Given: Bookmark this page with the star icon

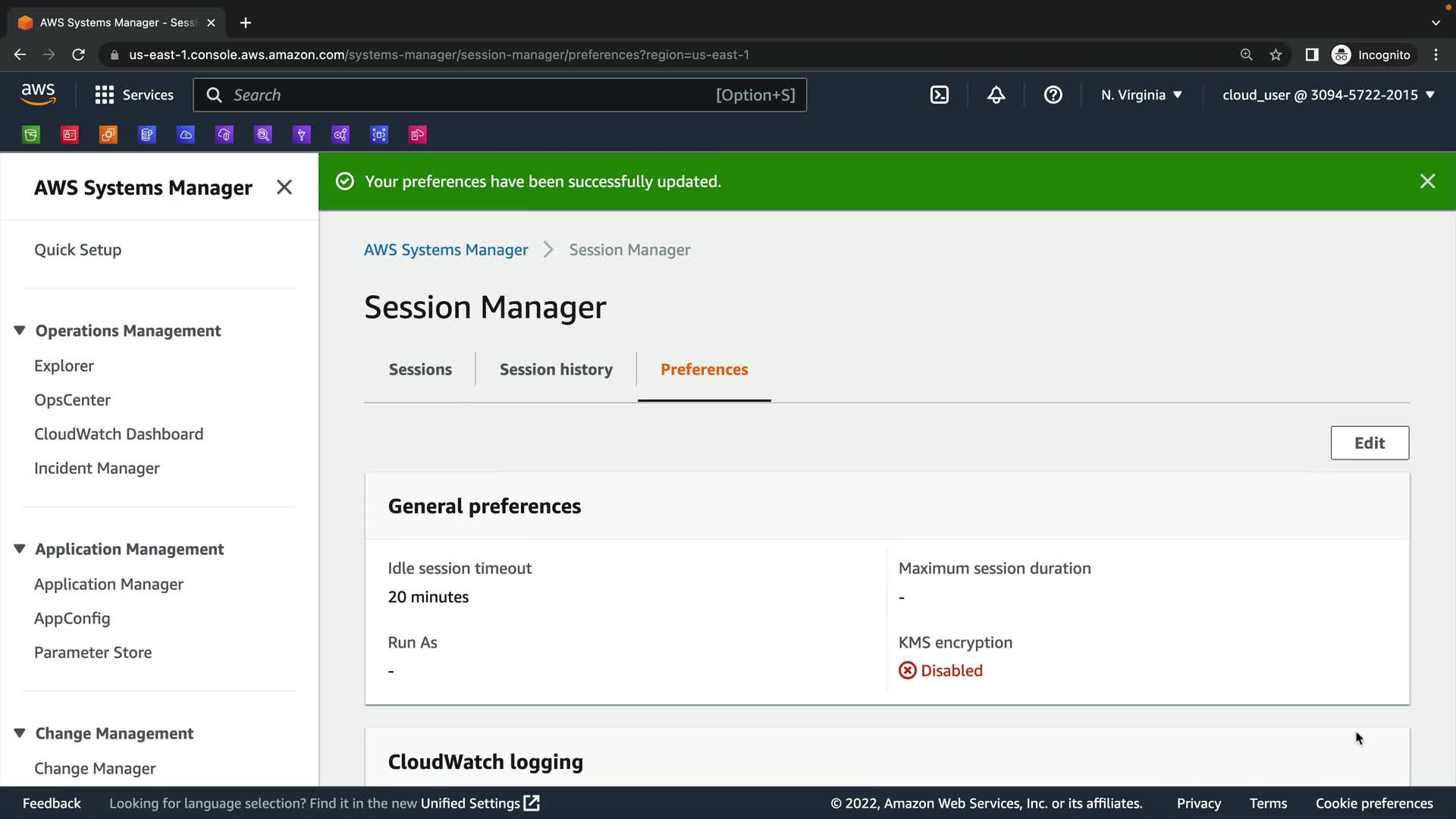Looking at the screenshot, I should tap(1276, 55).
